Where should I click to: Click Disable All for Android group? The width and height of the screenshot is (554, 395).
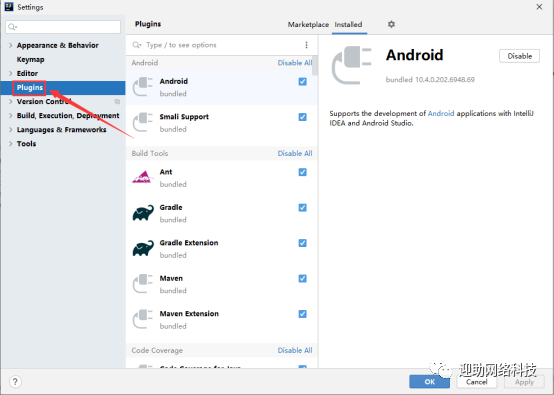tap(295, 63)
